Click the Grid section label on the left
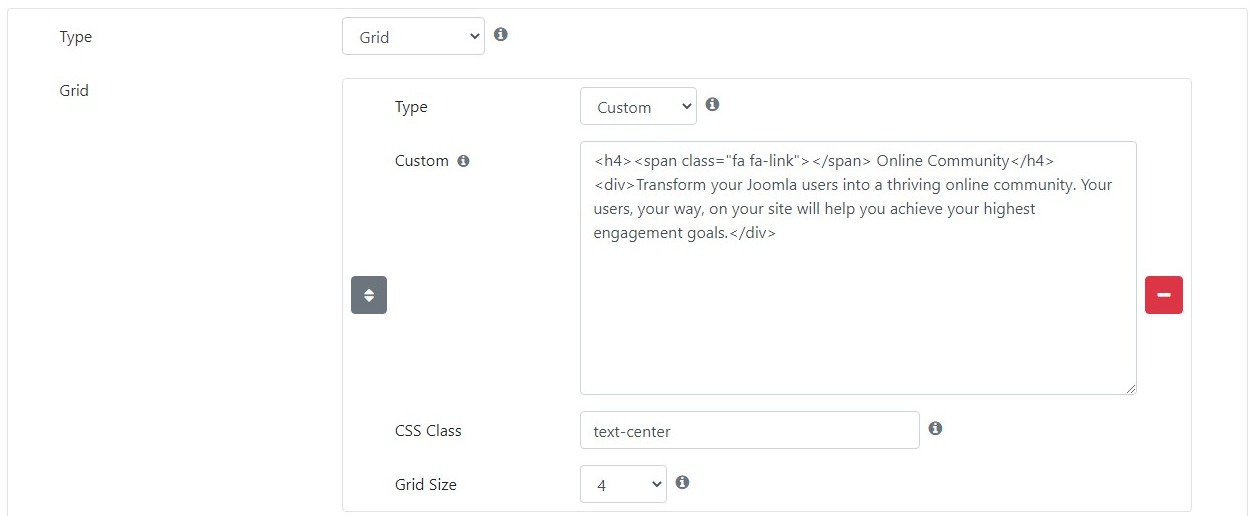Viewport: 1258px width, 516px height. (x=74, y=91)
